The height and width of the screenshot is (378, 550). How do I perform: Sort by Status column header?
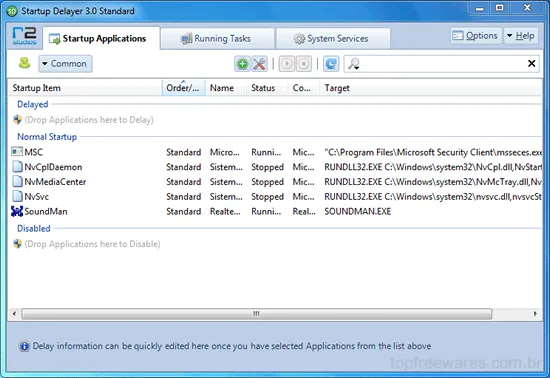pyautogui.click(x=268, y=88)
